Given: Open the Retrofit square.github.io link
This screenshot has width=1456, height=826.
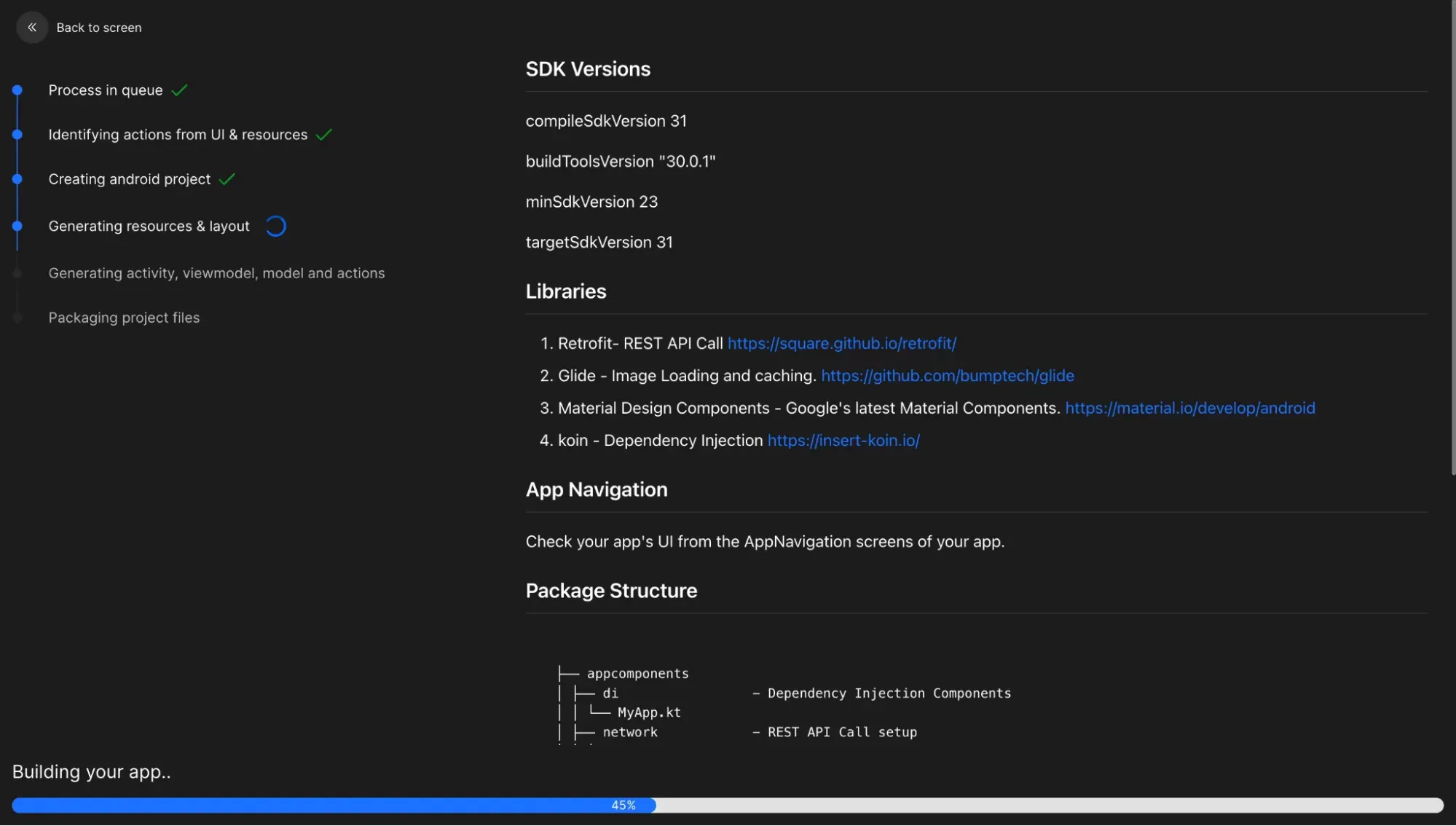Looking at the screenshot, I should (x=841, y=344).
